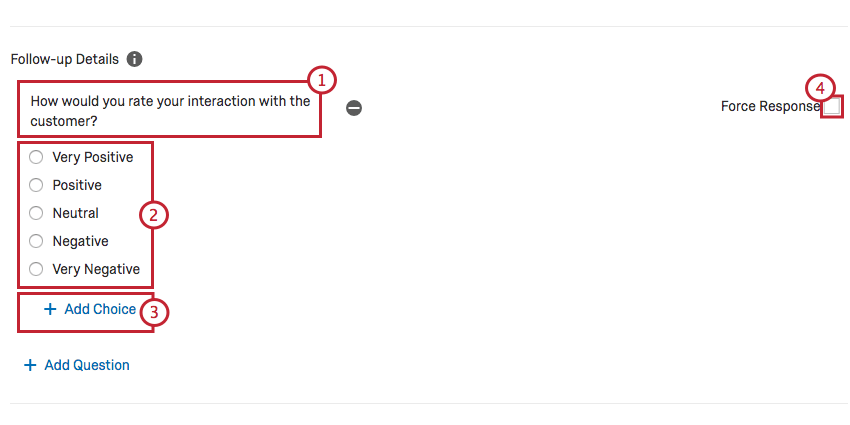850x425 pixels.
Task: Click the Positive choice label text
Action: tap(77, 185)
